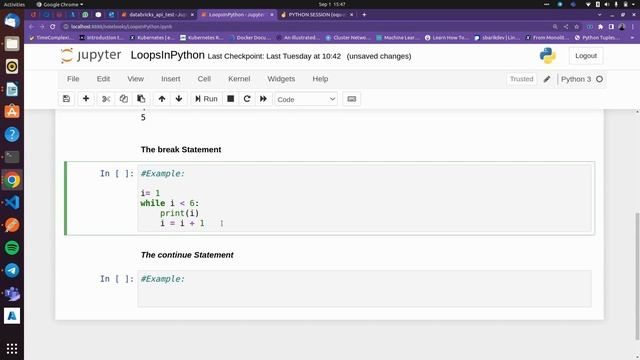Cut selected cells with scissors icon
The image size is (640, 360).
click(x=106, y=99)
